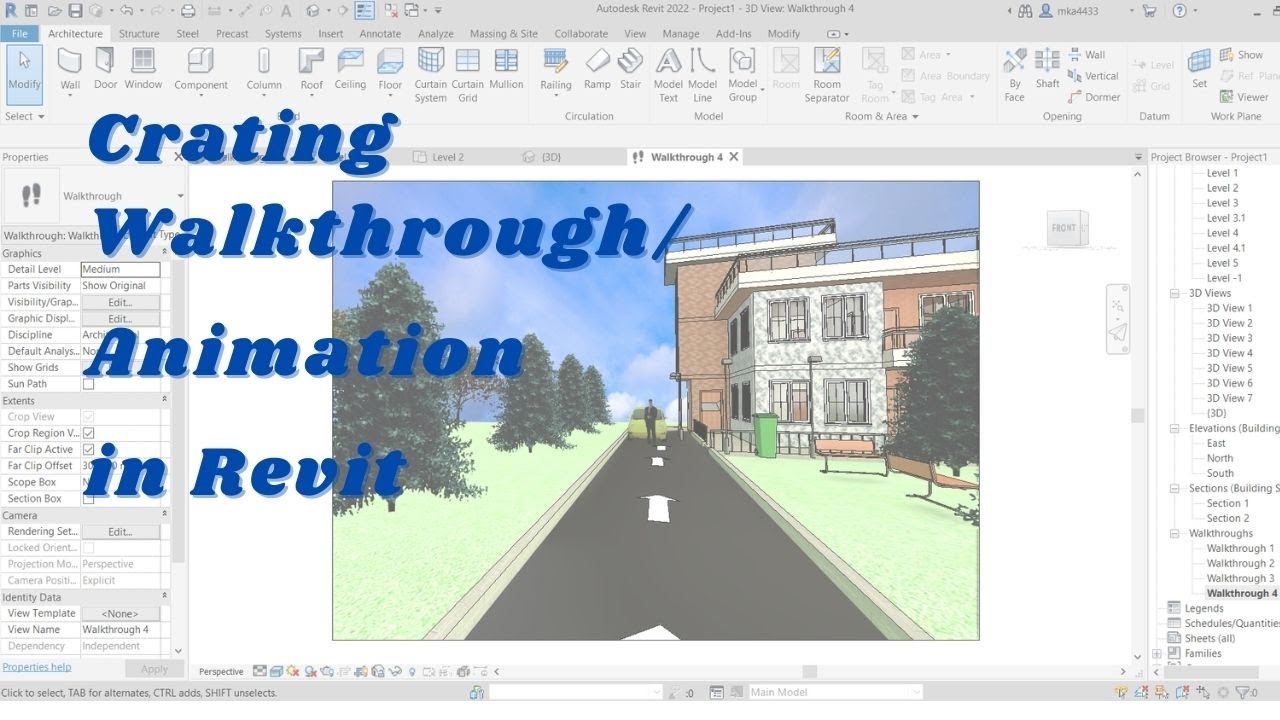Open the Annotate ribbon tab
The image size is (1280, 720).
coord(380,33)
